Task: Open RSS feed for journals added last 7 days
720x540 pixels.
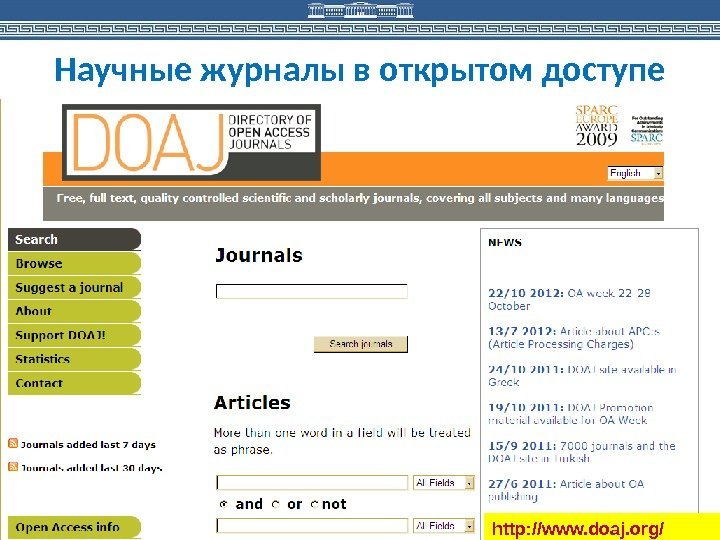Action: pos(13,444)
